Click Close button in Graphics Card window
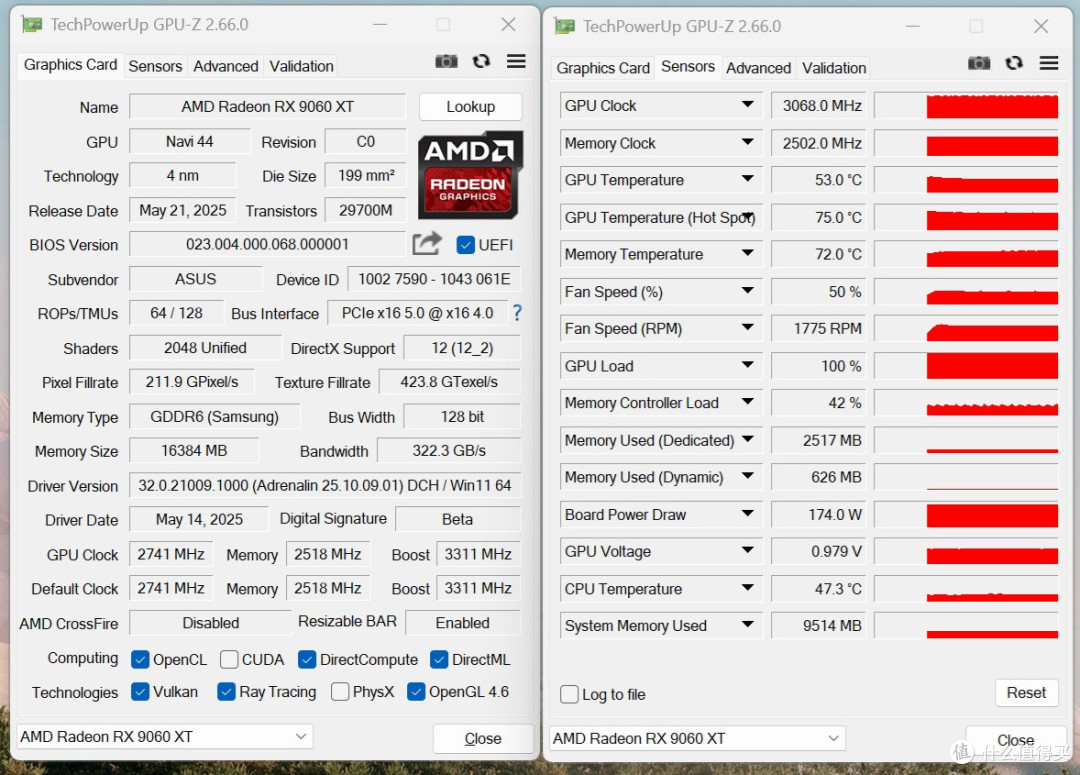 point(483,738)
